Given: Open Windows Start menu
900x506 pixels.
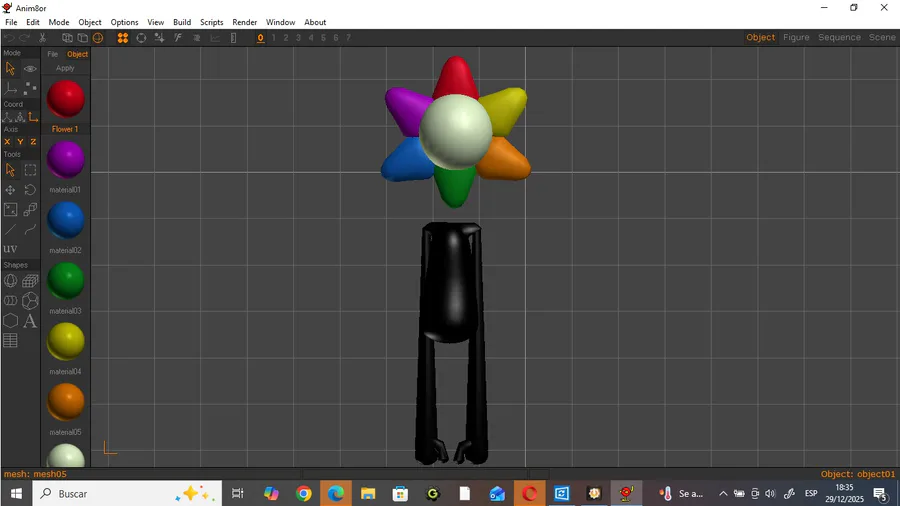Looking at the screenshot, I should click(x=16, y=493).
